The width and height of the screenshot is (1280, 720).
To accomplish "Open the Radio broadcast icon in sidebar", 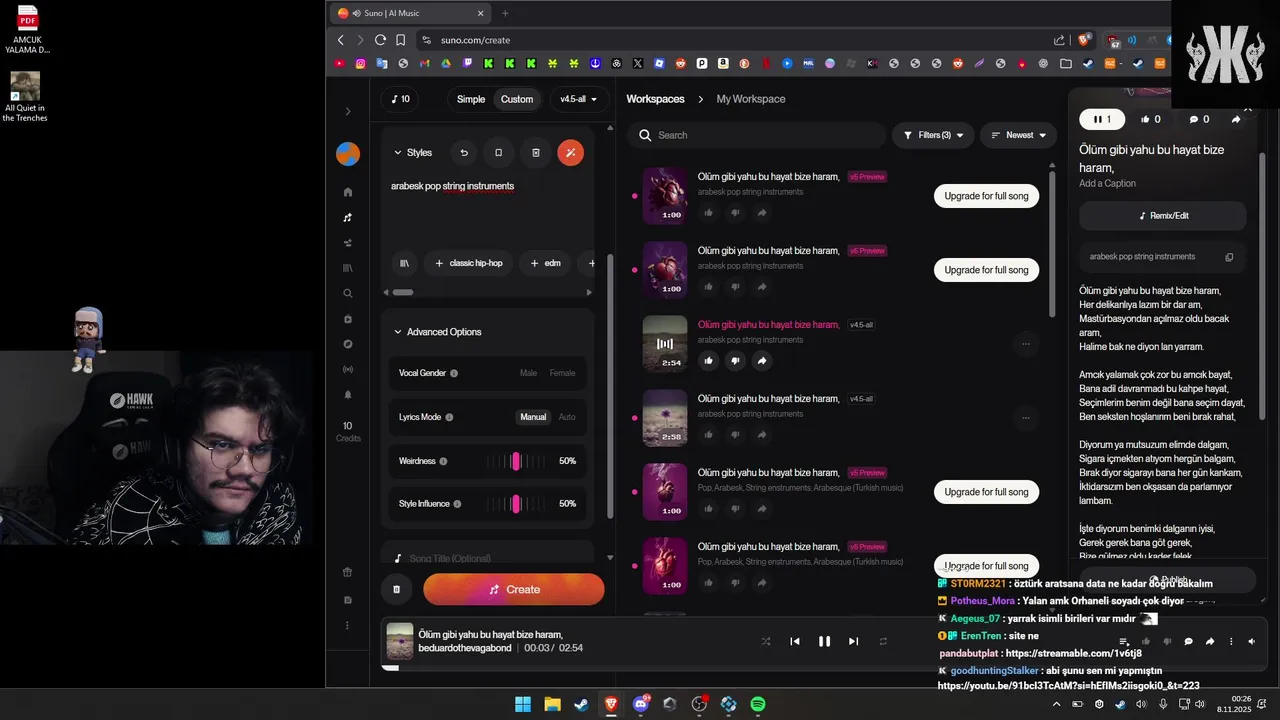I will [348, 369].
